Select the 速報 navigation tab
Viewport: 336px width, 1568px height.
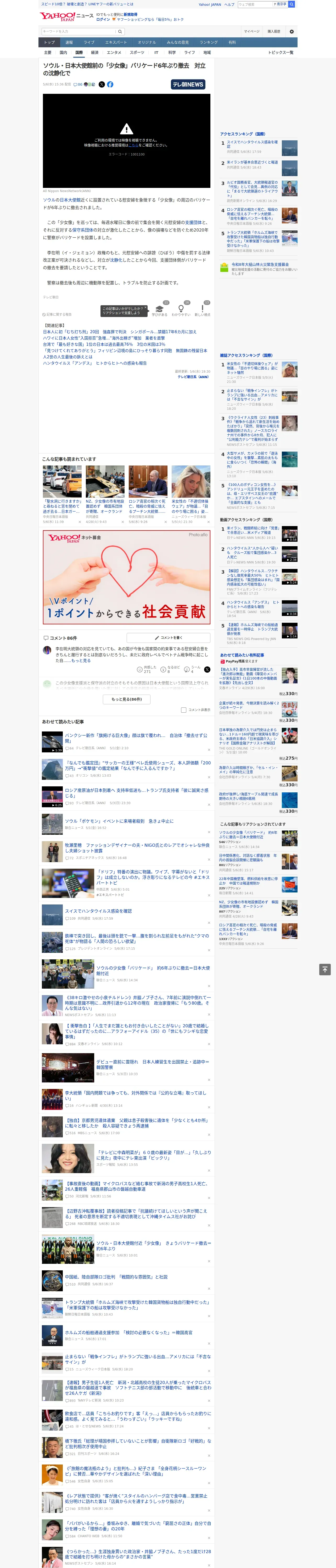pos(69,43)
